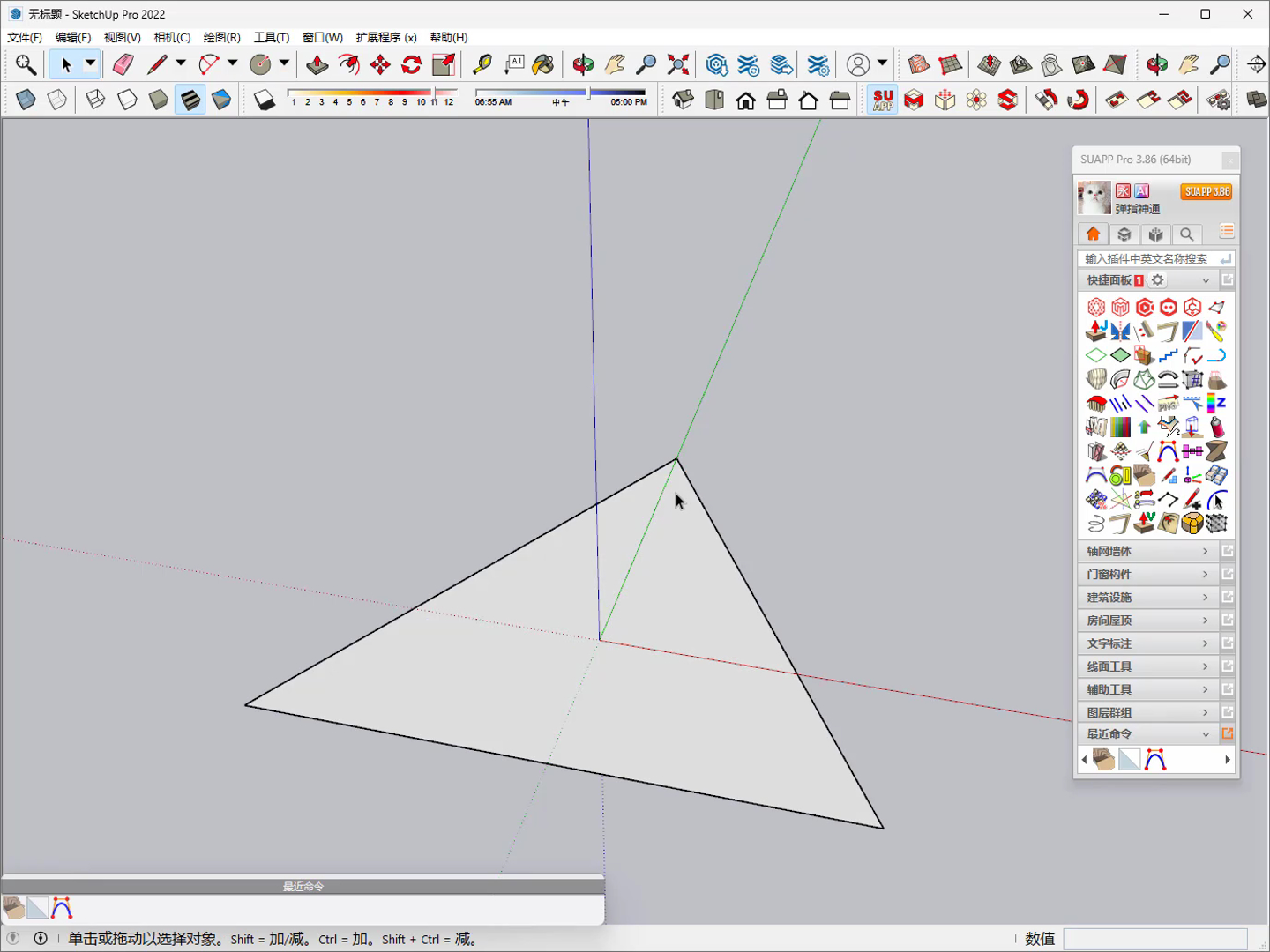Click the Zoom Extents icon
Screen dimensions: 1270x952
[678, 64]
